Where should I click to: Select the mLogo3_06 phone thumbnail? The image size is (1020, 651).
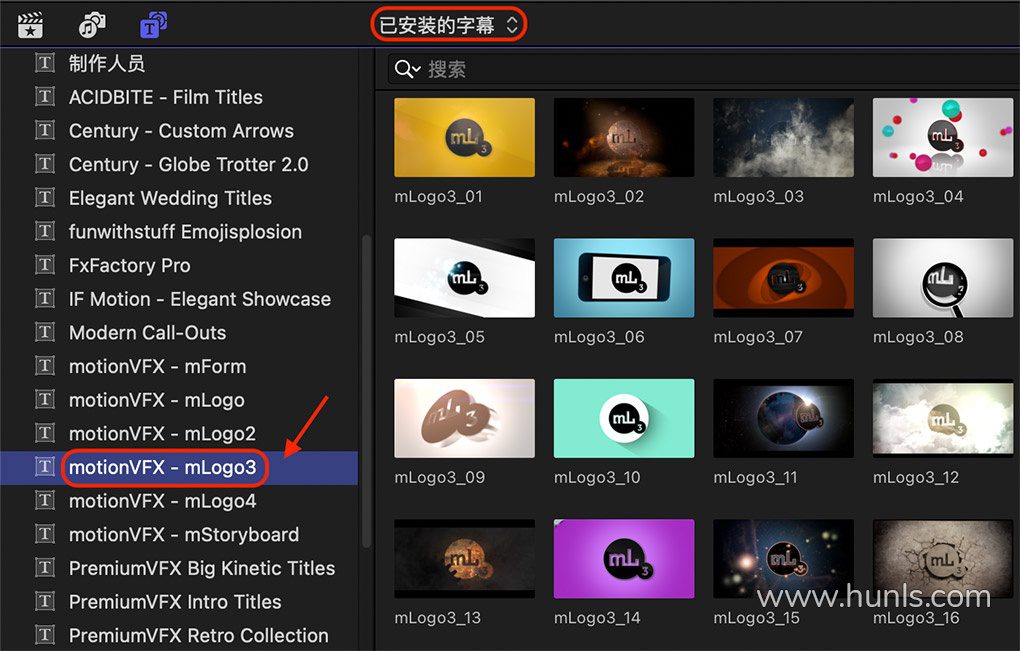pos(624,278)
